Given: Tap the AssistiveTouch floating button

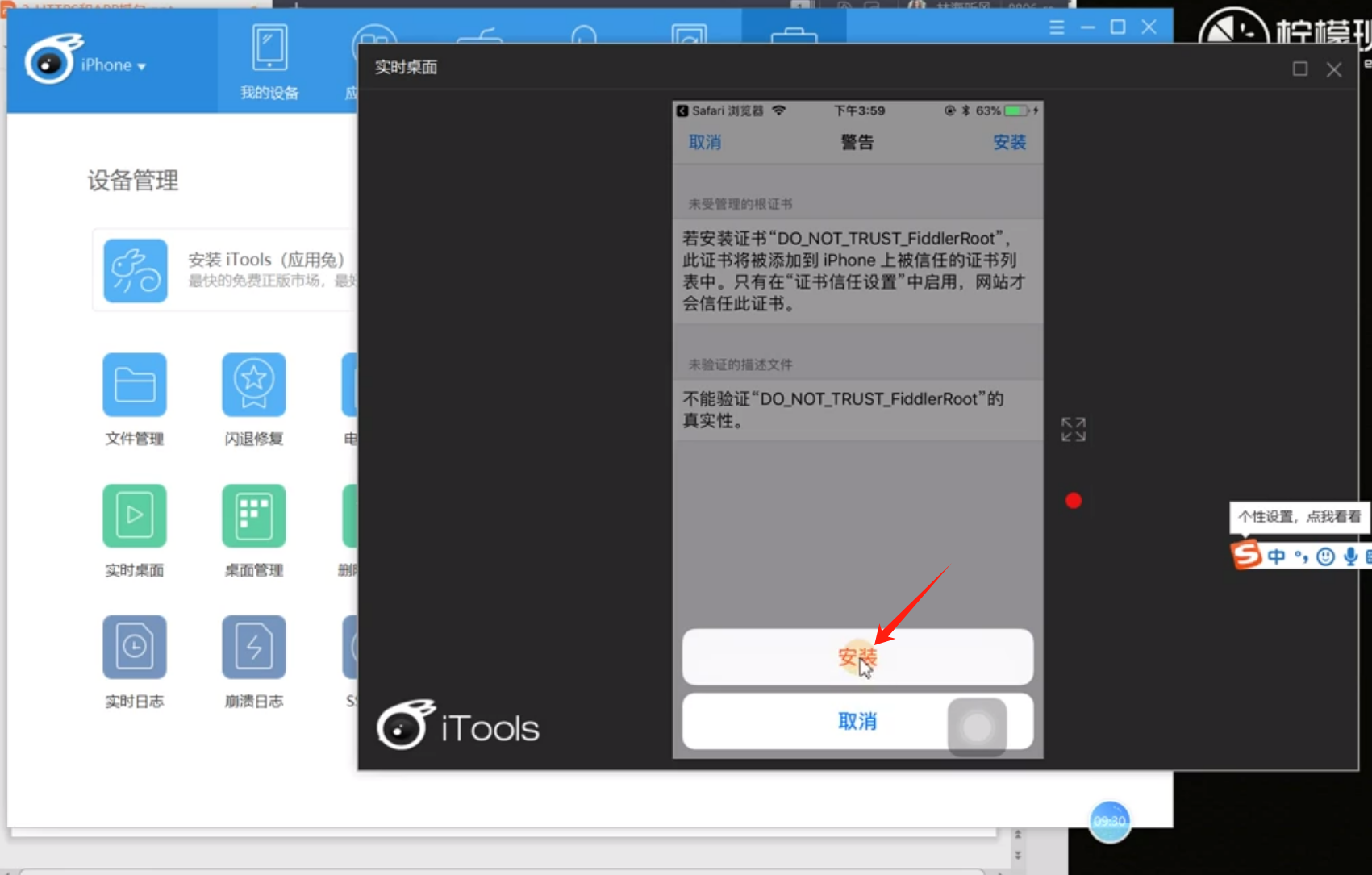Looking at the screenshot, I should point(977,727).
